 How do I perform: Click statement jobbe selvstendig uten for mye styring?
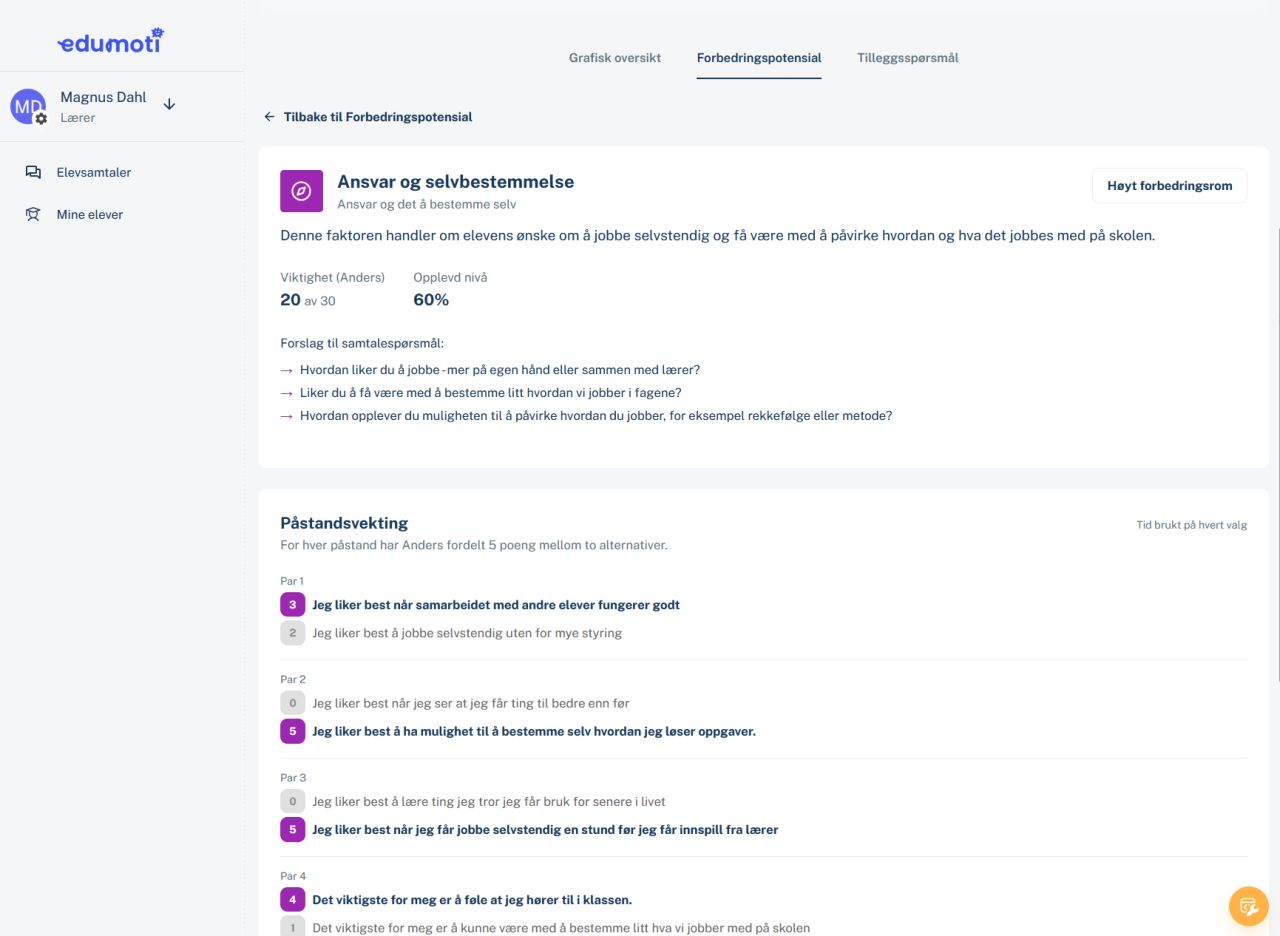[x=467, y=633]
